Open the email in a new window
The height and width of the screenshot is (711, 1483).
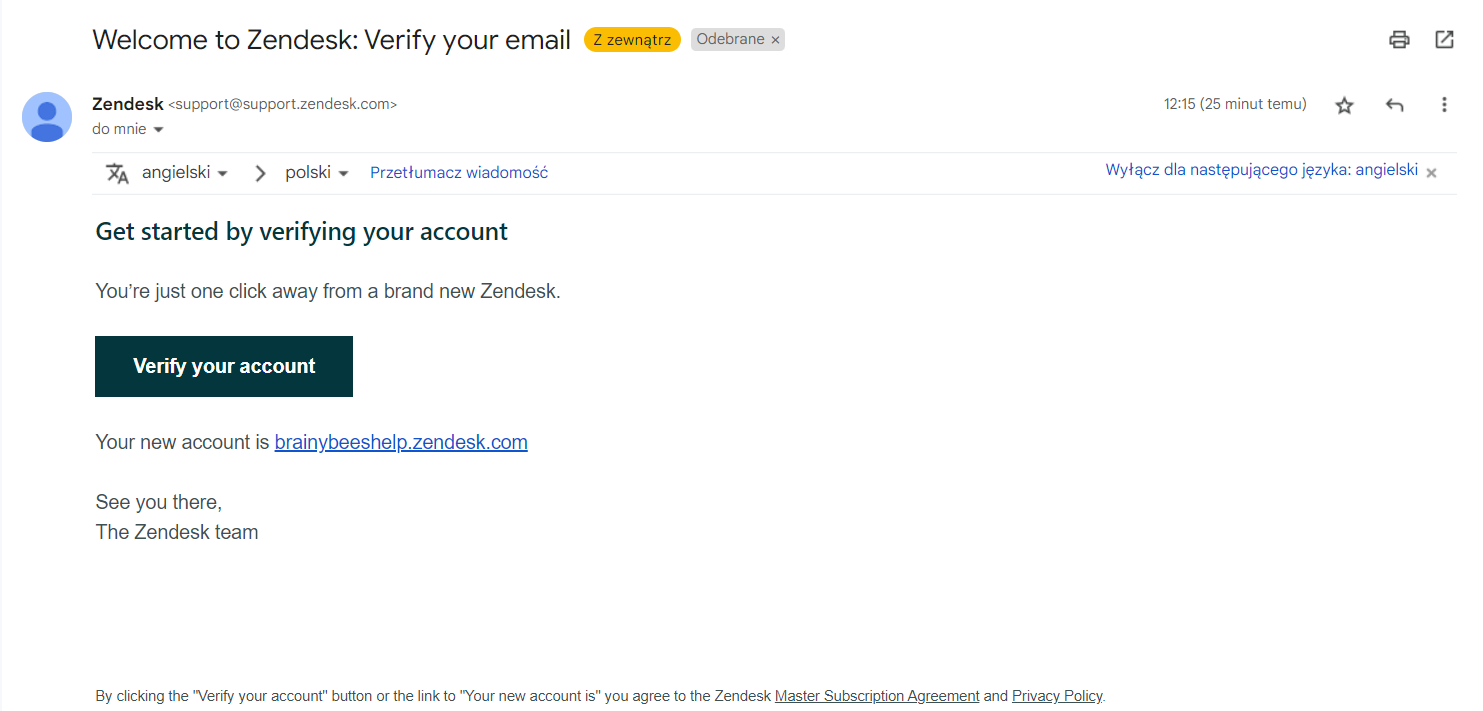point(1444,40)
